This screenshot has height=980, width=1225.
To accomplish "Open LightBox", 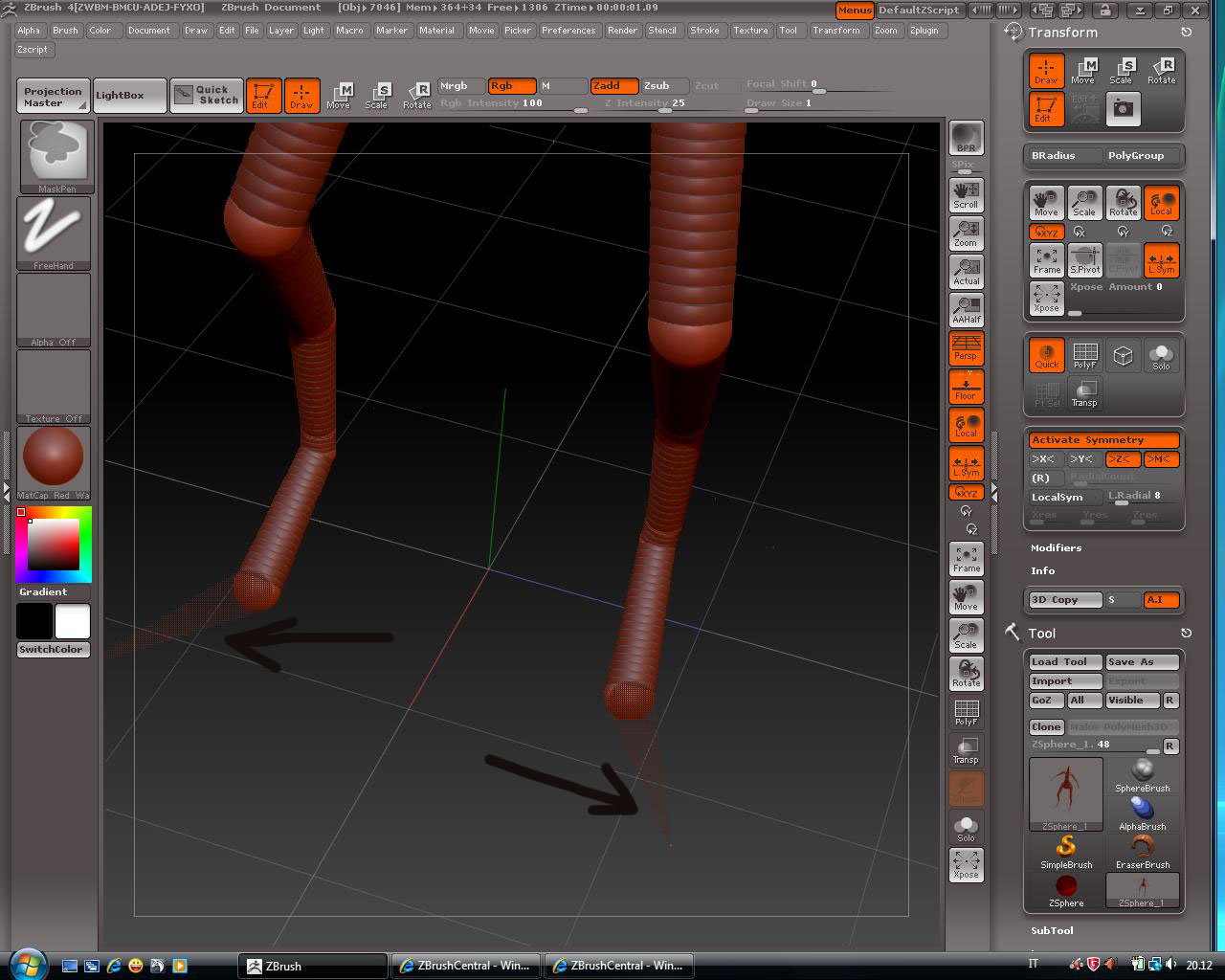I will click(x=129, y=95).
